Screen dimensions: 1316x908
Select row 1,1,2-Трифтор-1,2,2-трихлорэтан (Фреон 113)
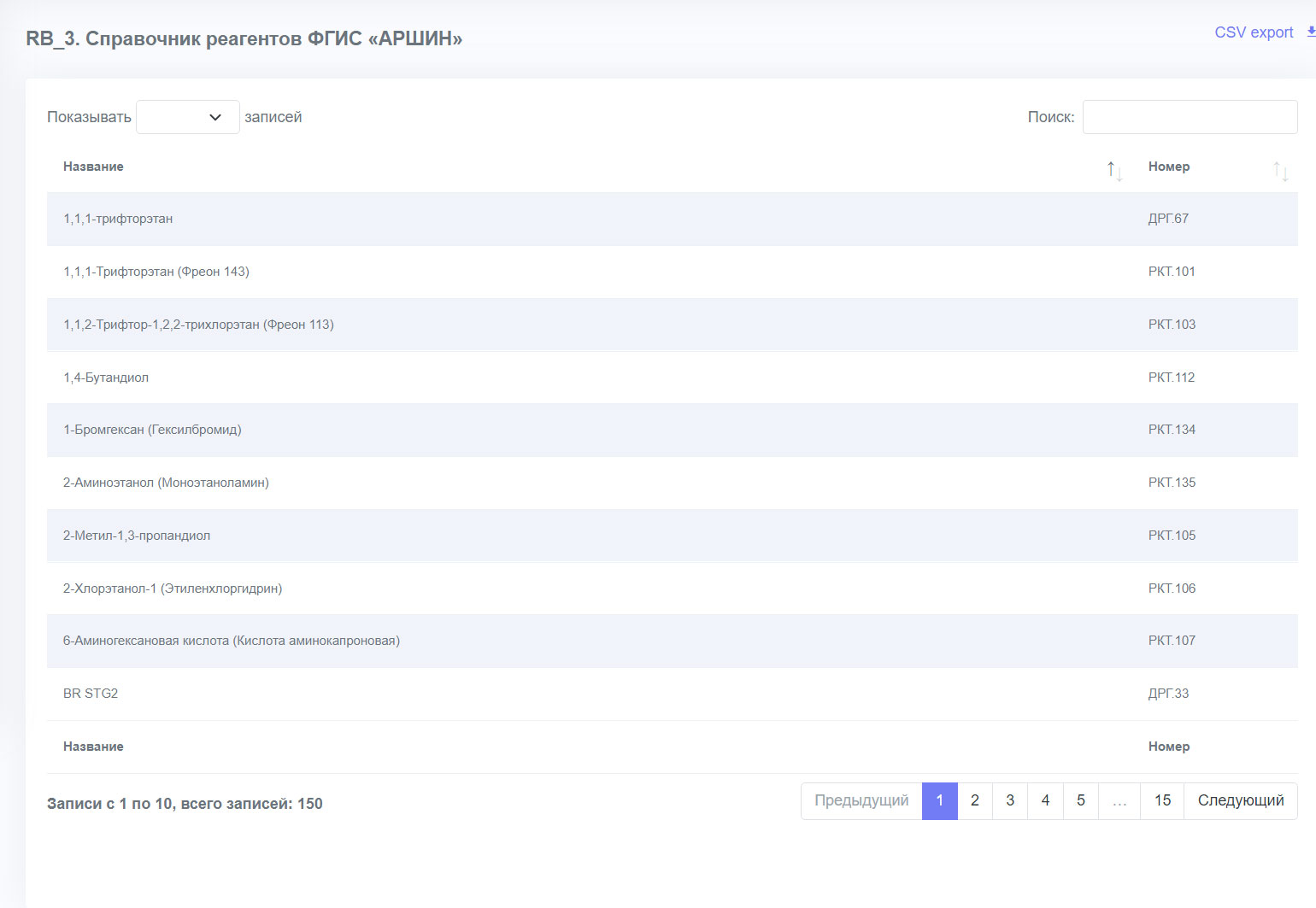[x=673, y=325]
